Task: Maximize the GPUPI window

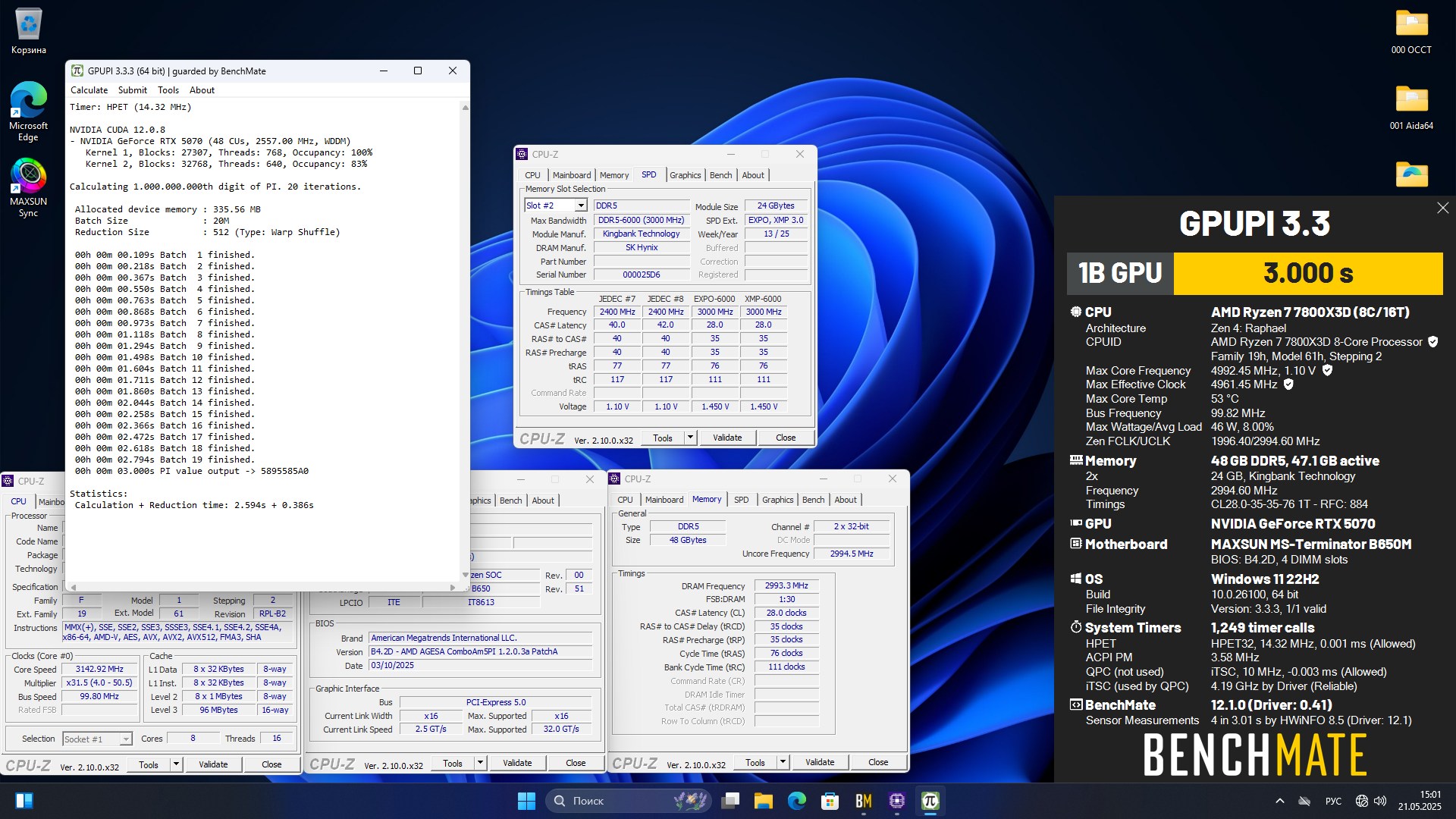Action: pyautogui.click(x=417, y=71)
